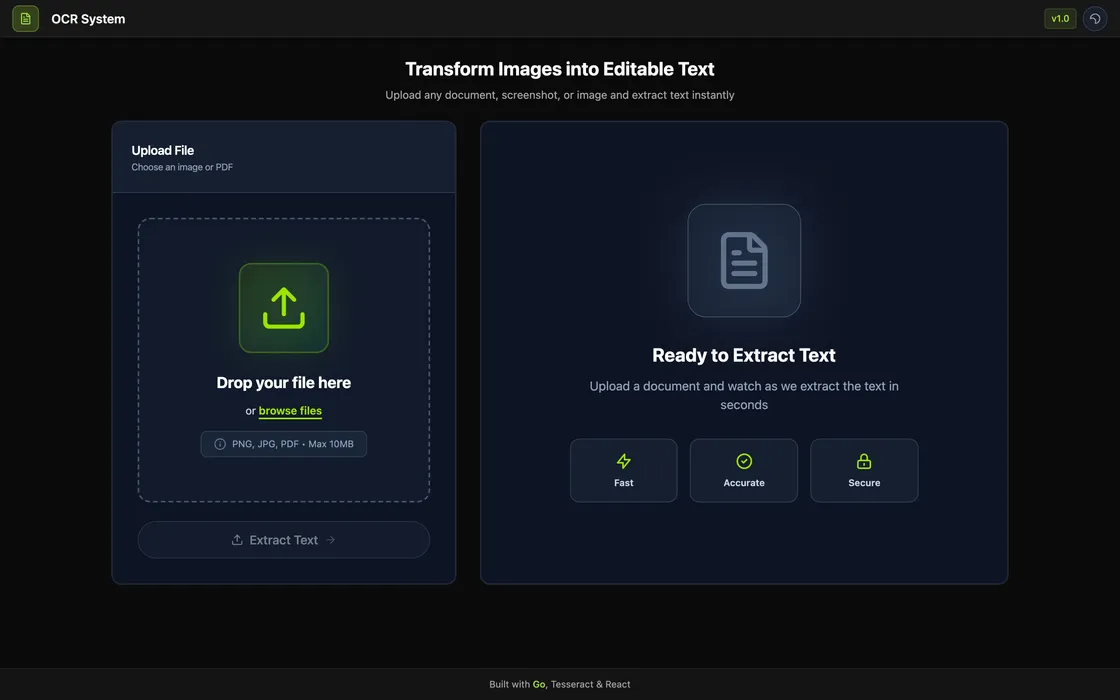Click the Ready to Extract Text heading
Viewport: 1120px width, 700px height.
coord(744,355)
